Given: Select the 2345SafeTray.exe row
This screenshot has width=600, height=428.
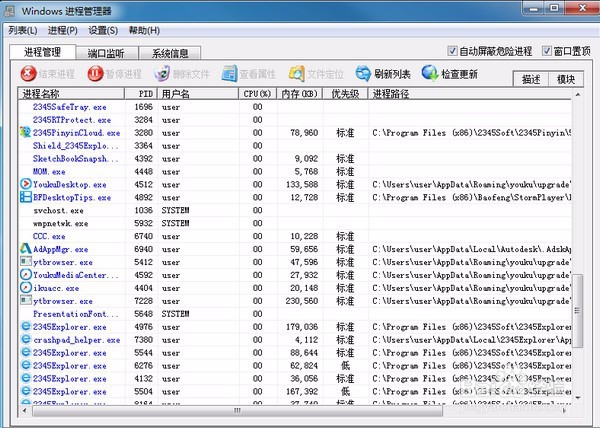Looking at the screenshot, I should (295, 107).
